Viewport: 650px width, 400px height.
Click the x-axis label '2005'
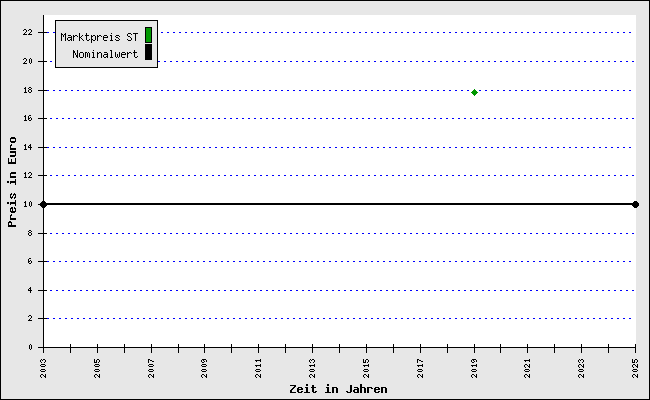[97, 368]
